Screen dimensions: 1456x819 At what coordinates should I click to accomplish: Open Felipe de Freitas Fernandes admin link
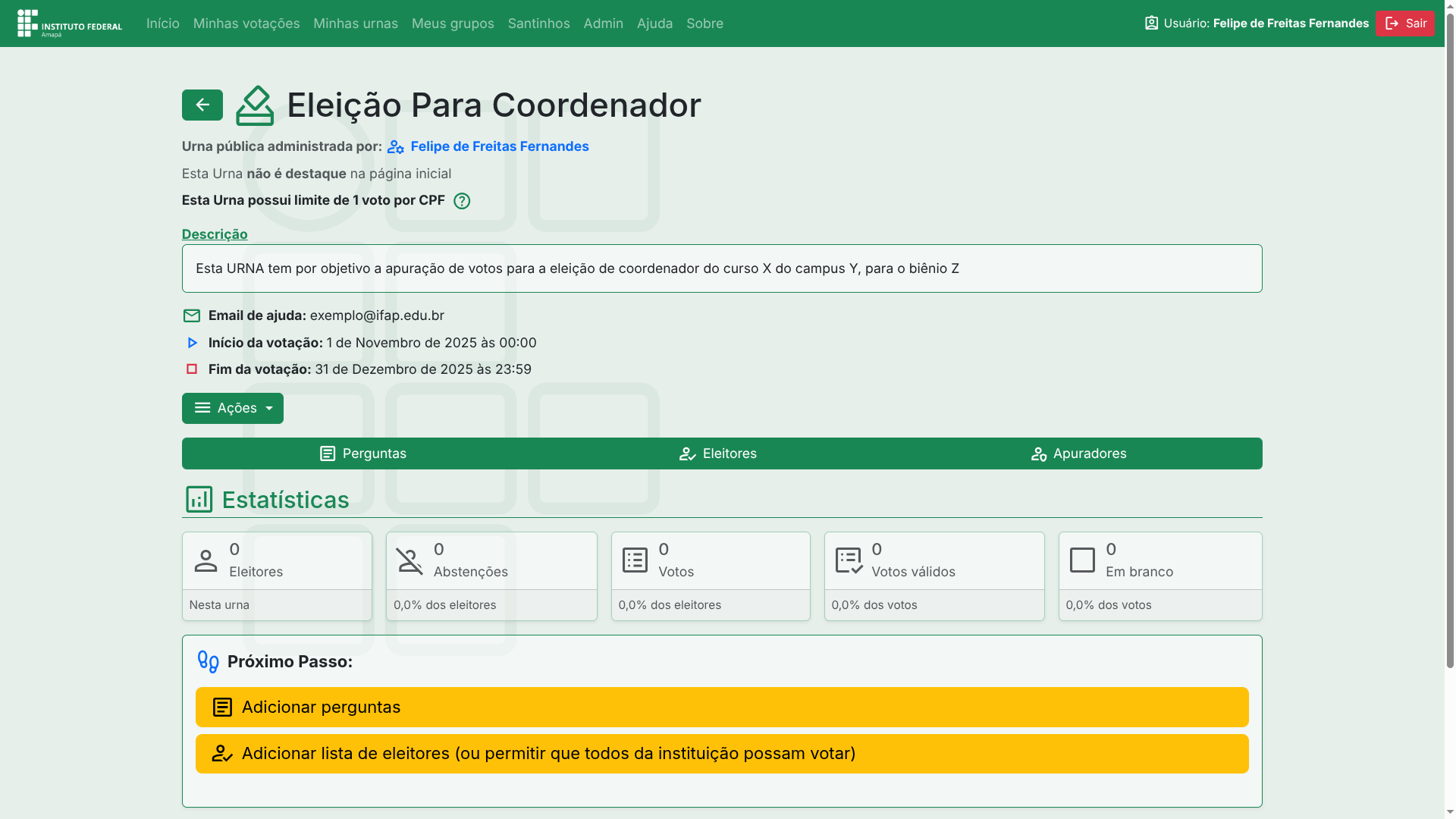tap(499, 146)
